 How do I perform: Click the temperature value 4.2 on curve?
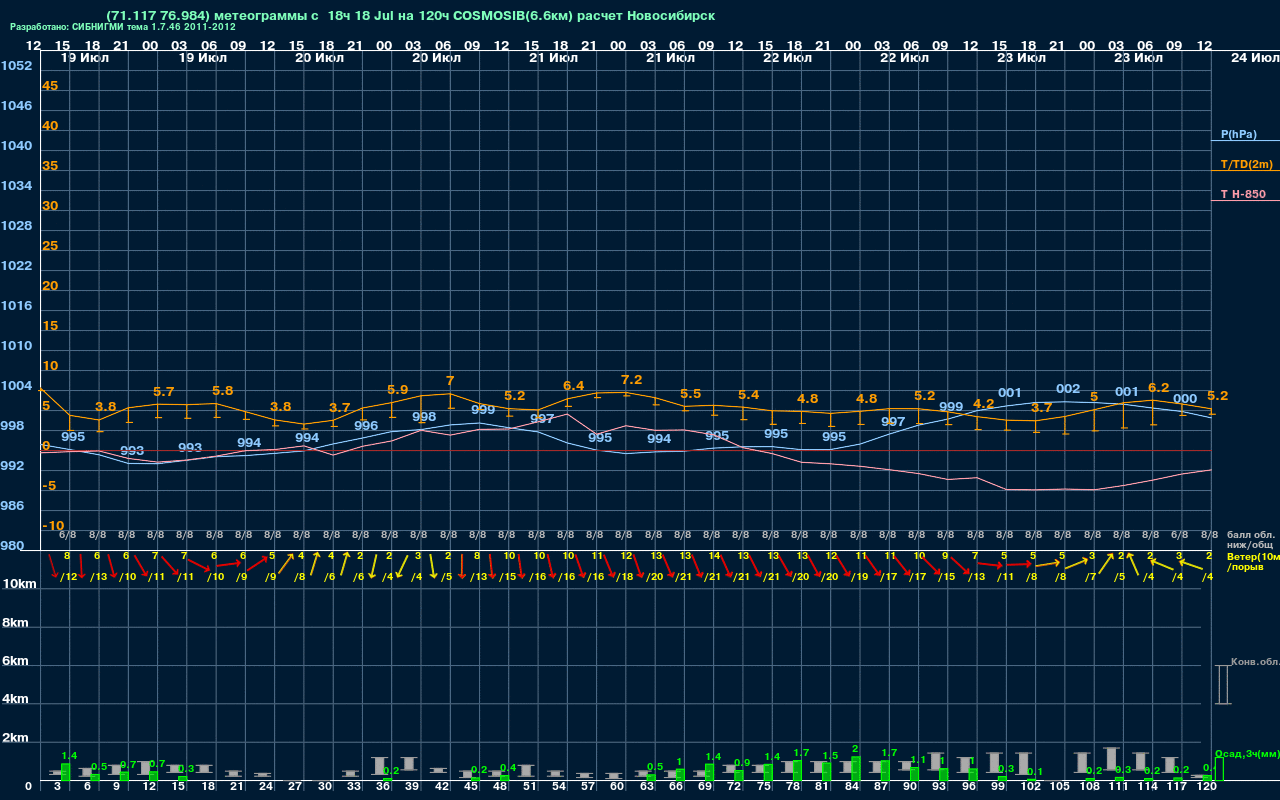coord(983,404)
